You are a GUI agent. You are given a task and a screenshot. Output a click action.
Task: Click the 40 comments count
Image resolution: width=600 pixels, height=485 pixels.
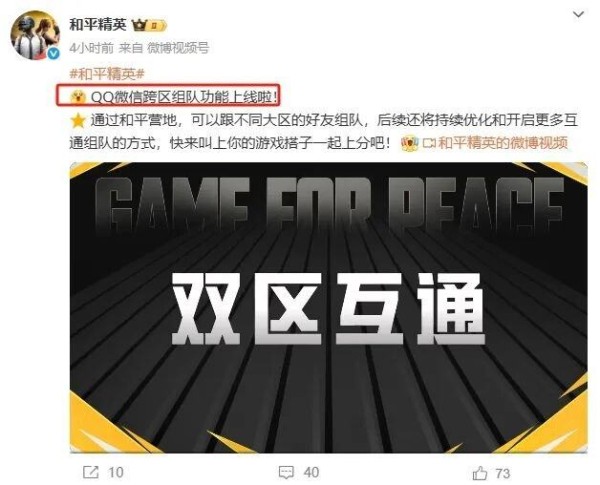tap(311, 472)
